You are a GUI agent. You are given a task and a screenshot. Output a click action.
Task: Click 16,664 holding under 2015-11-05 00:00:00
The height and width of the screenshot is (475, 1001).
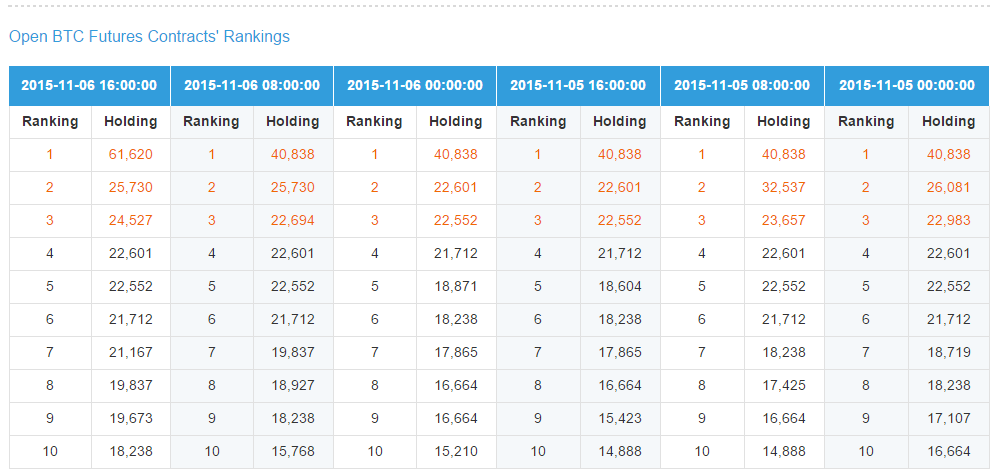point(949,452)
